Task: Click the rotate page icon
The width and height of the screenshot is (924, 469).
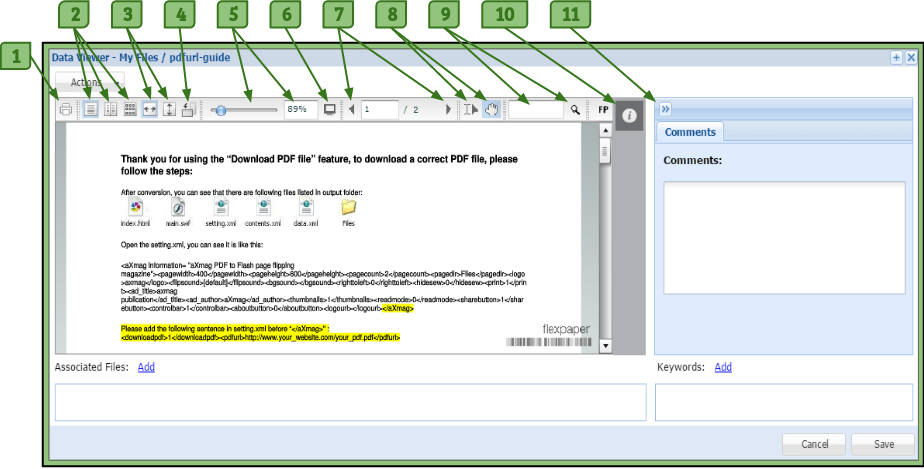Action: [x=188, y=110]
